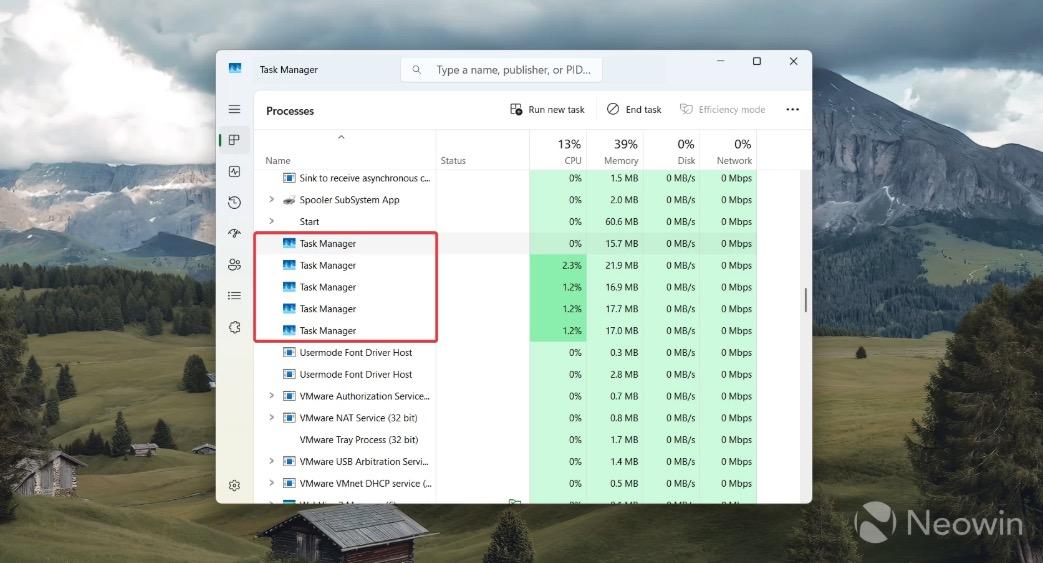Click the vertical scrollbar thumb
The width and height of the screenshot is (1043, 563).
pos(805,300)
